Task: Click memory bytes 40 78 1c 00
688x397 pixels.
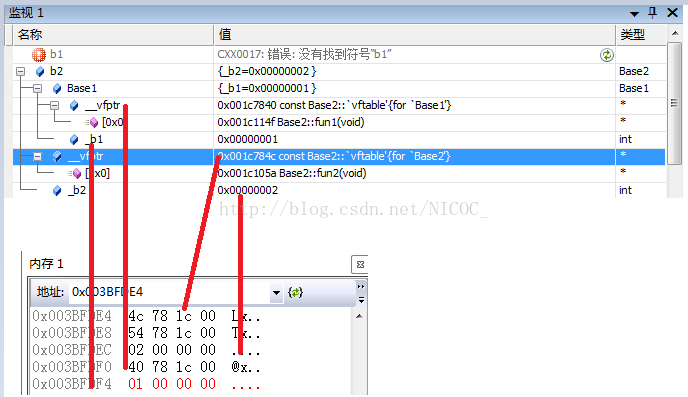Action: click(172, 367)
